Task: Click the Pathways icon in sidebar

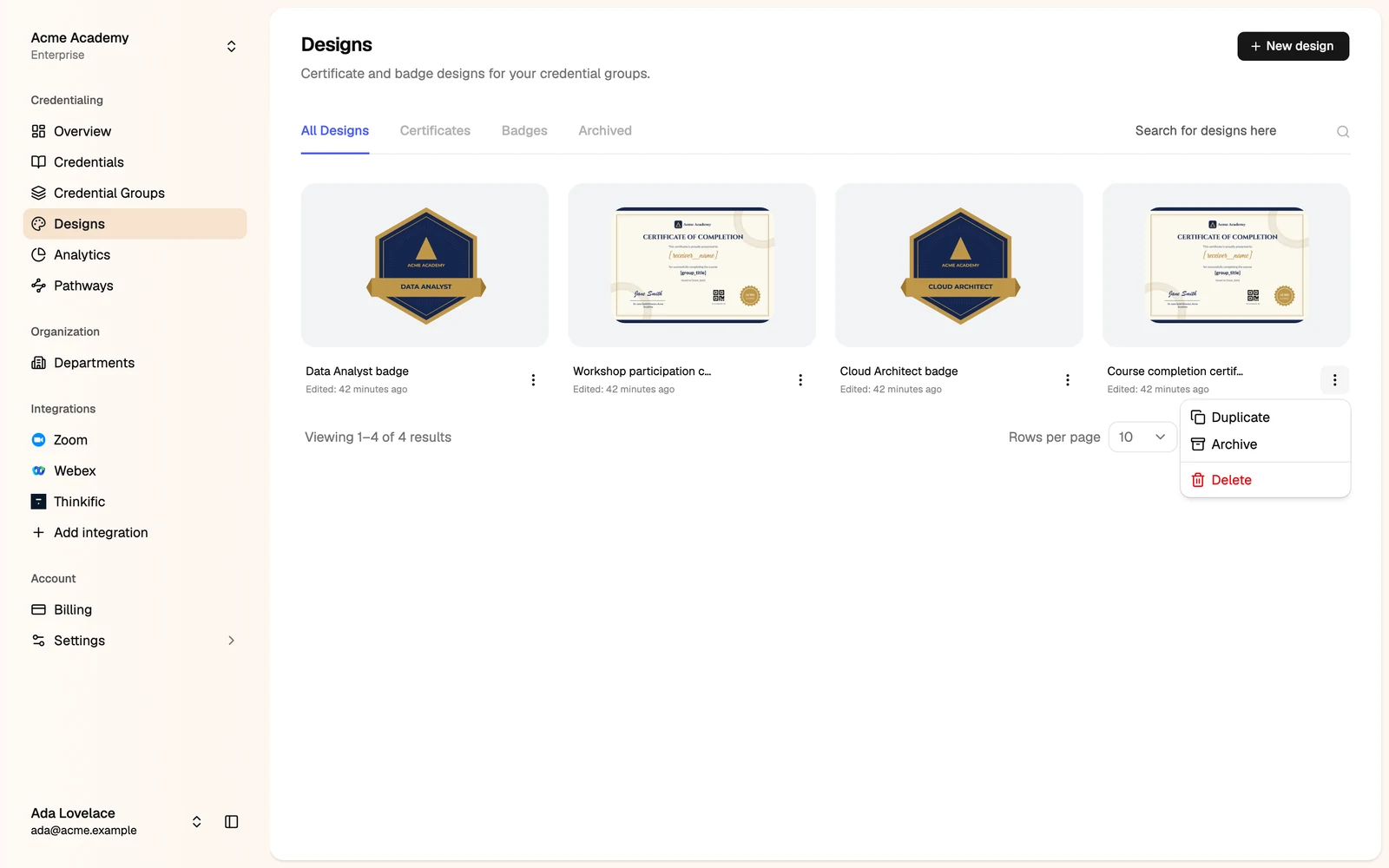Action: [38, 286]
